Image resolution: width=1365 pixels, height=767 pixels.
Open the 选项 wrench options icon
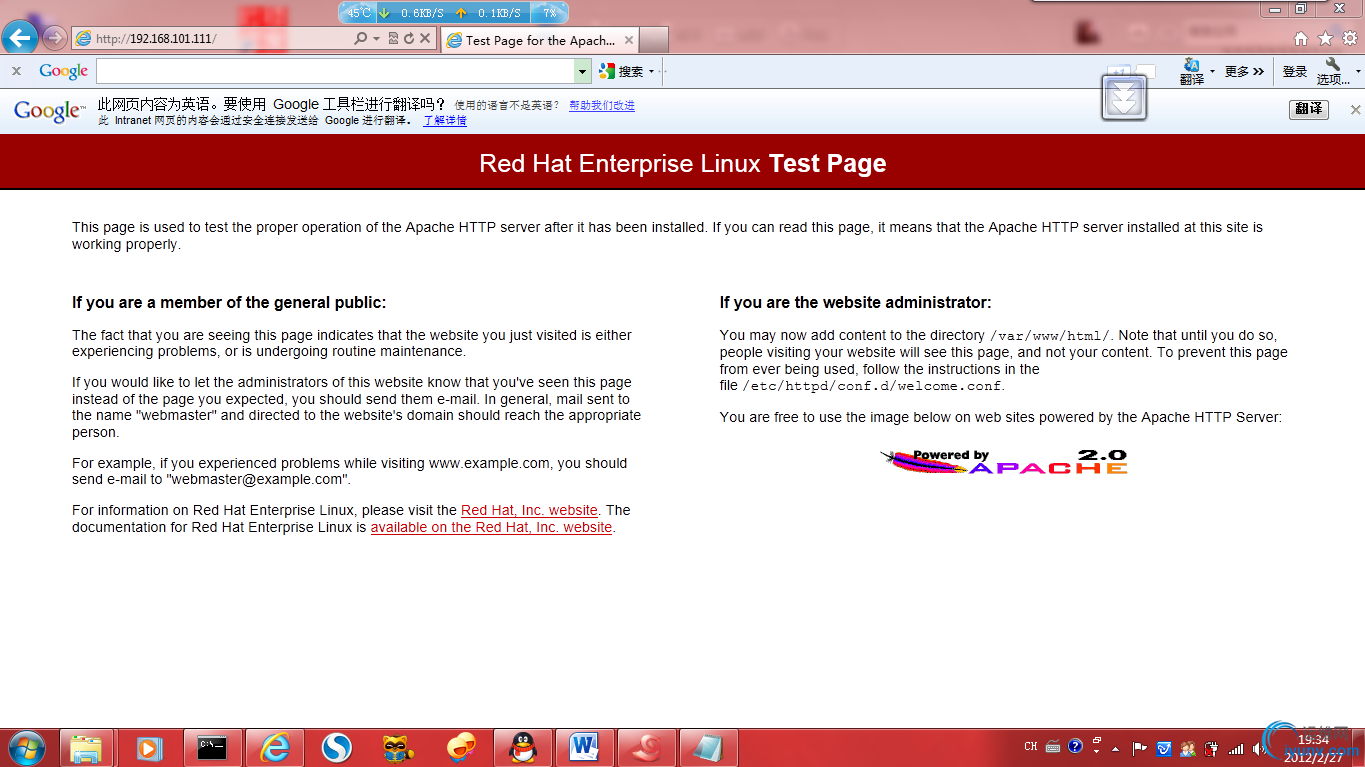[x=1332, y=71]
